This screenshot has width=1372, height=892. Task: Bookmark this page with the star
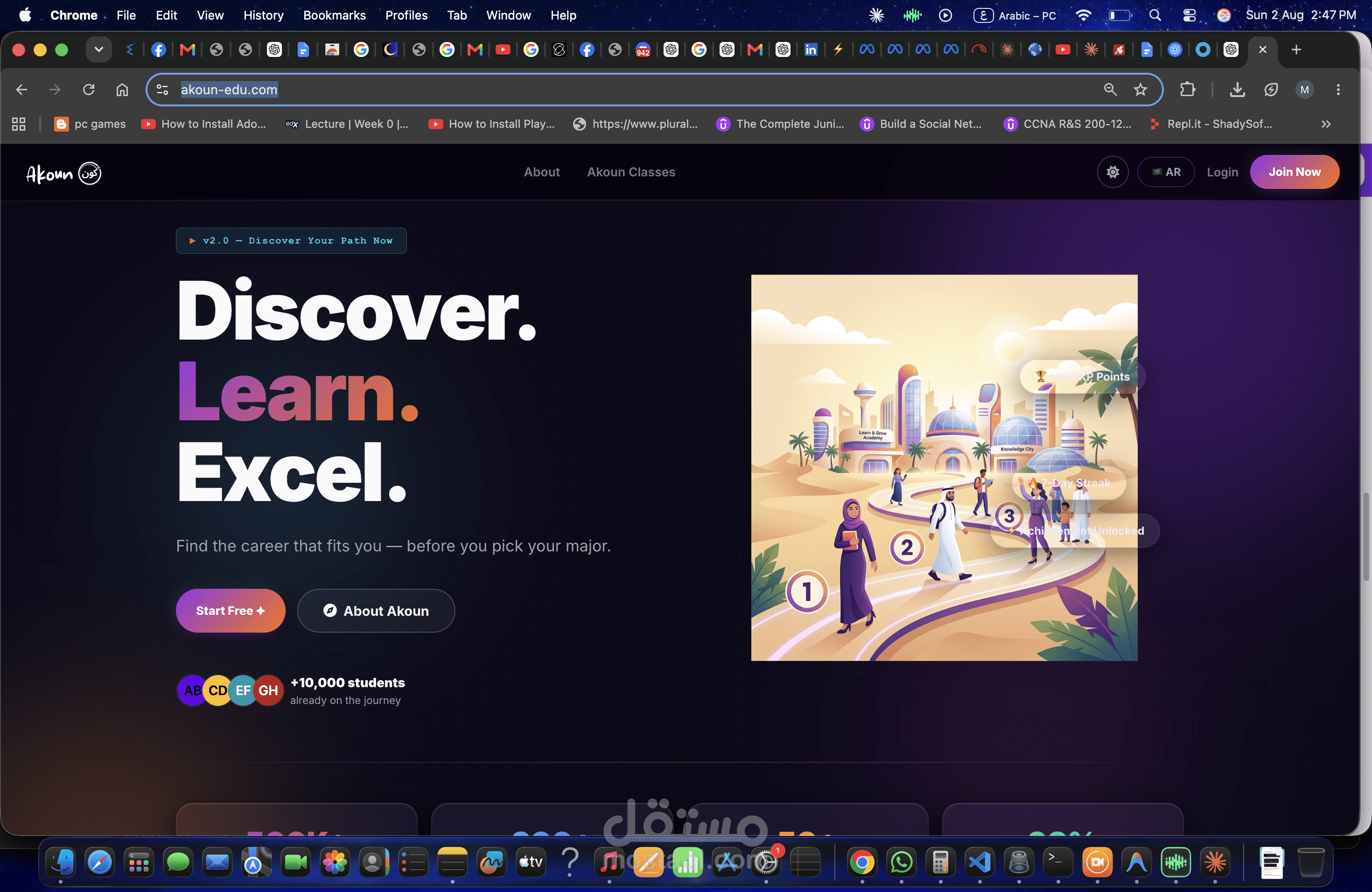coord(1140,89)
